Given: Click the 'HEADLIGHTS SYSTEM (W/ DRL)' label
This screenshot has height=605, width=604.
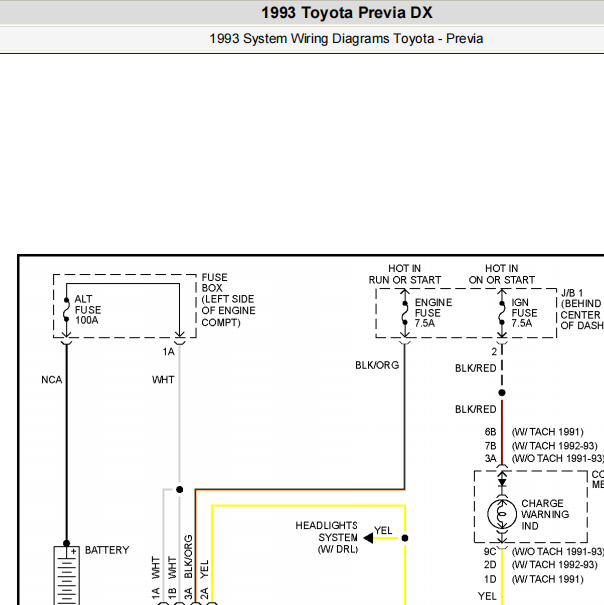Looking at the screenshot, I should pos(327,537).
